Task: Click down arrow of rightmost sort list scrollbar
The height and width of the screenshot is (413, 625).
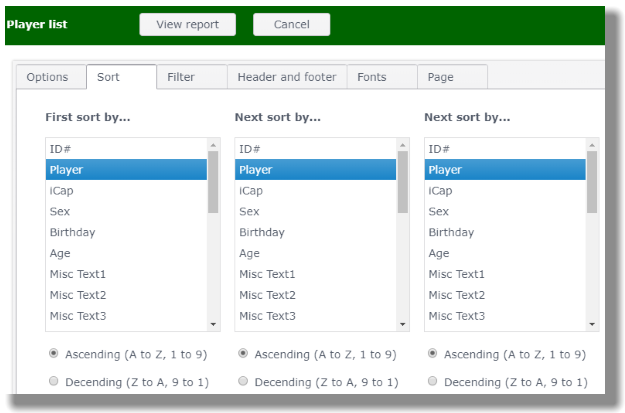Action: 592,324
